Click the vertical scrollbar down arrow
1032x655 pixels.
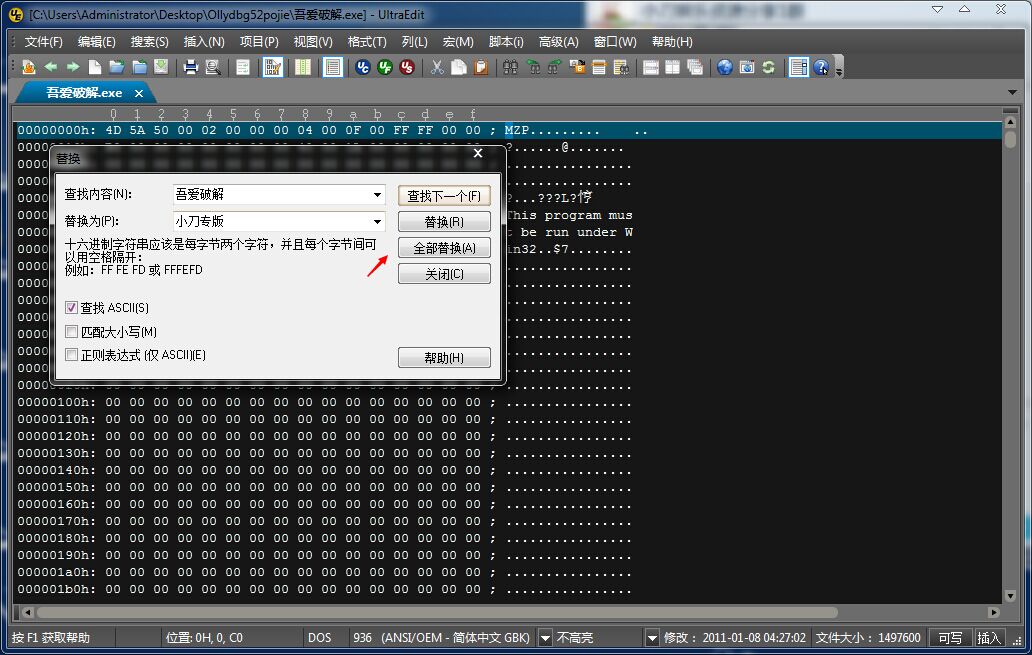pos(1011,596)
